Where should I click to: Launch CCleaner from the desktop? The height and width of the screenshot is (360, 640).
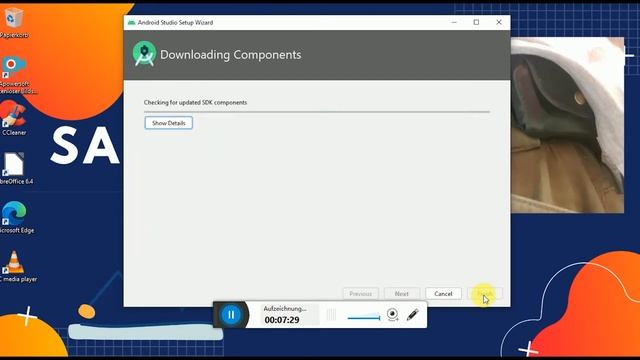(x=14, y=118)
